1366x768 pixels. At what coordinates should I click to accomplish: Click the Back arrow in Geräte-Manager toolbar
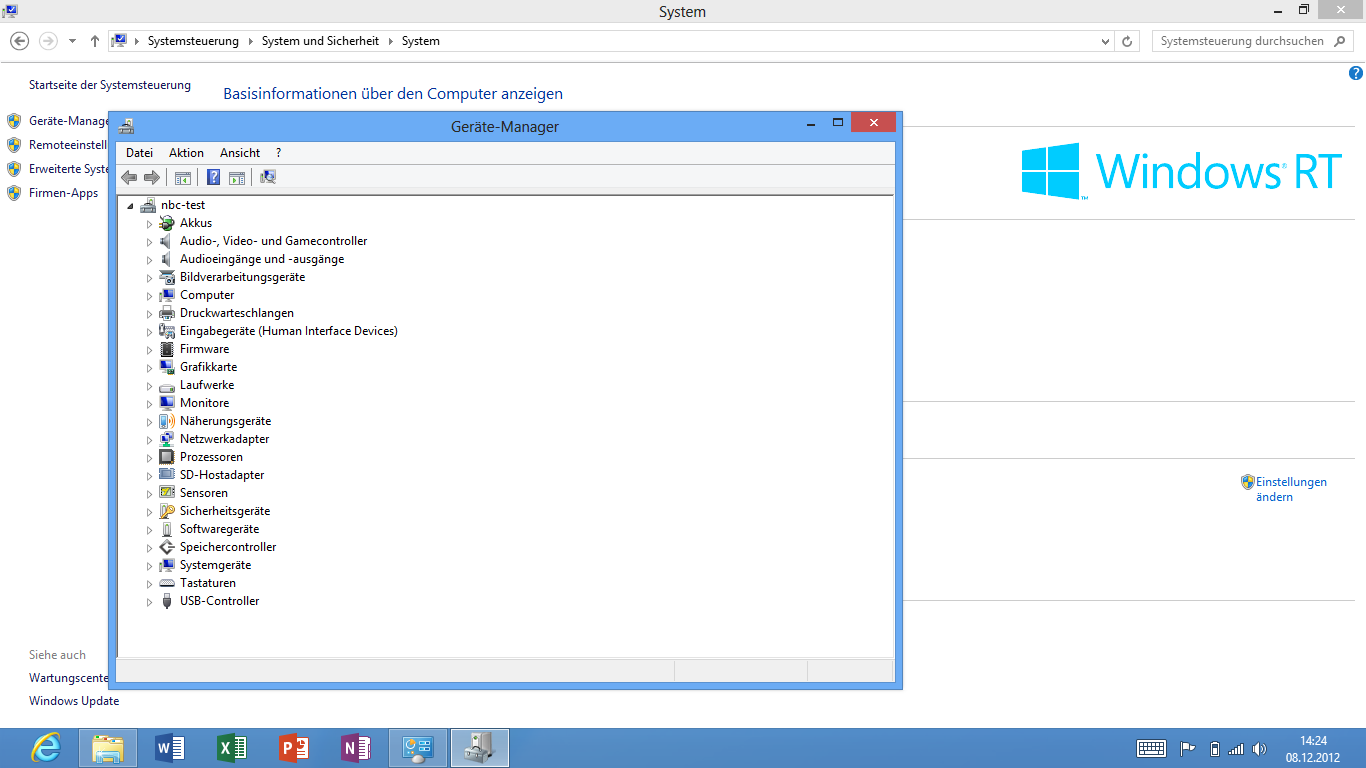(129, 177)
